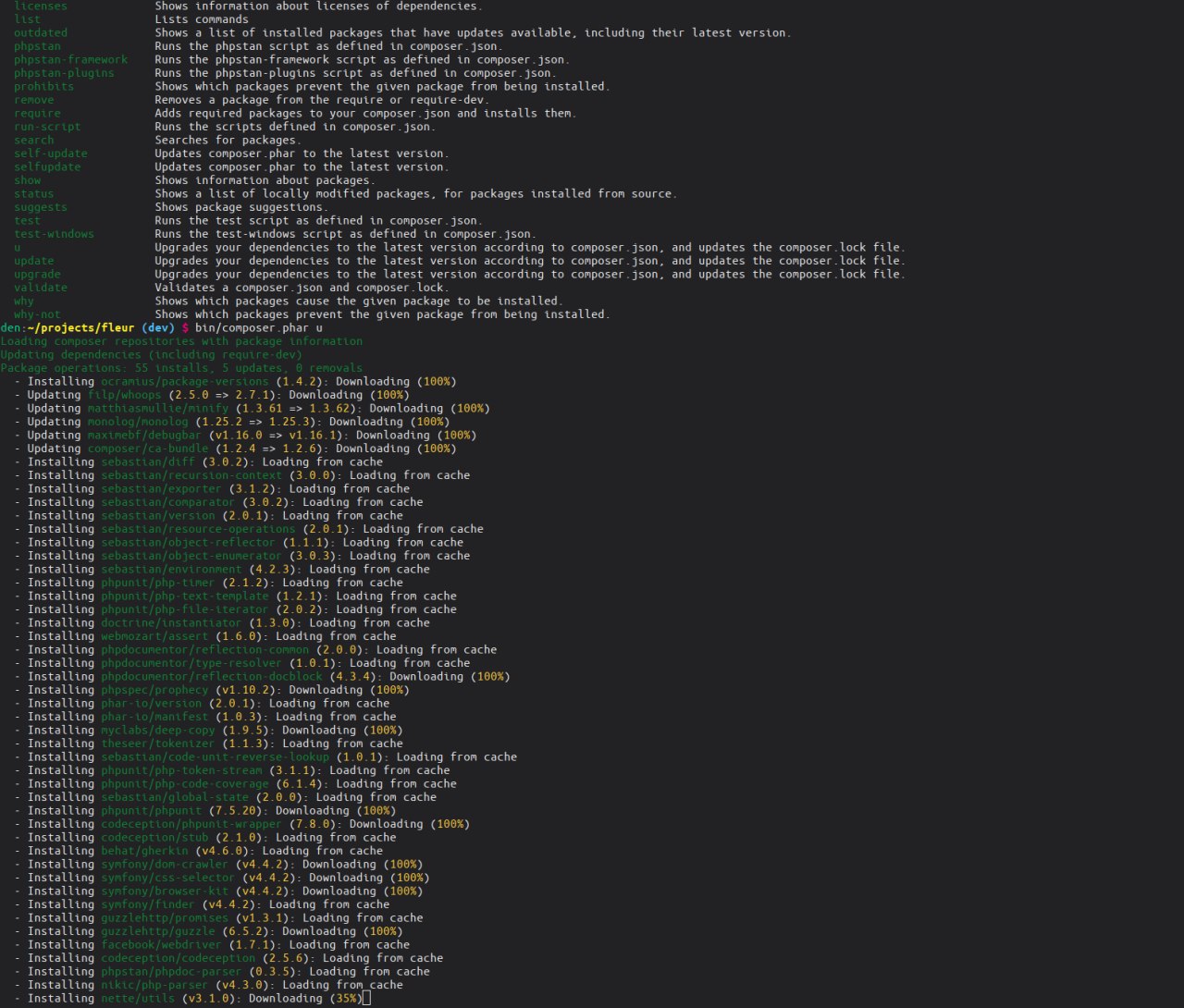Click package name 'symfony/finder'
This screenshot has height=1008, width=1184.
coord(148,904)
